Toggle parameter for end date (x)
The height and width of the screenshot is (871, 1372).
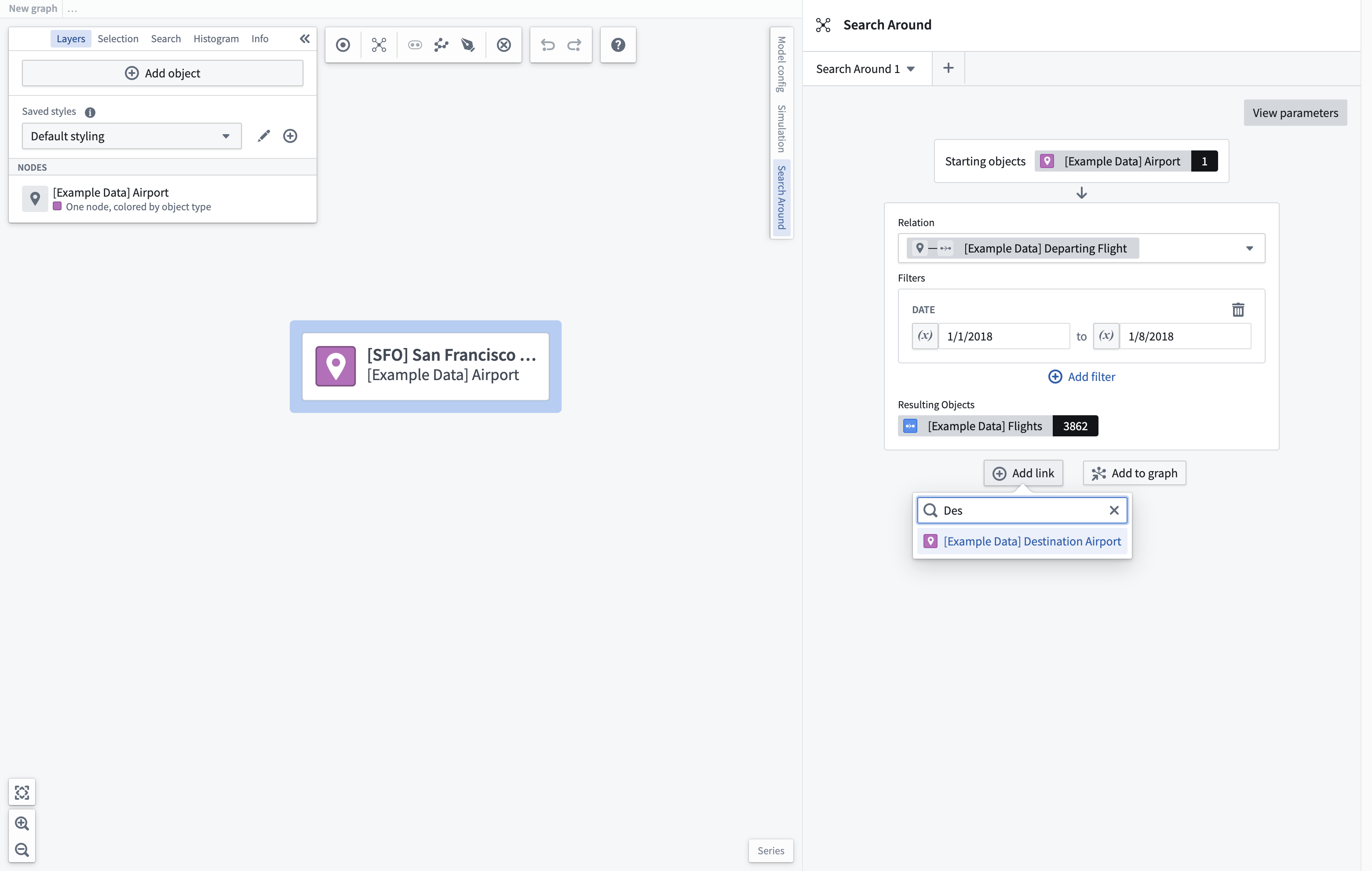tap(1106, 337)
